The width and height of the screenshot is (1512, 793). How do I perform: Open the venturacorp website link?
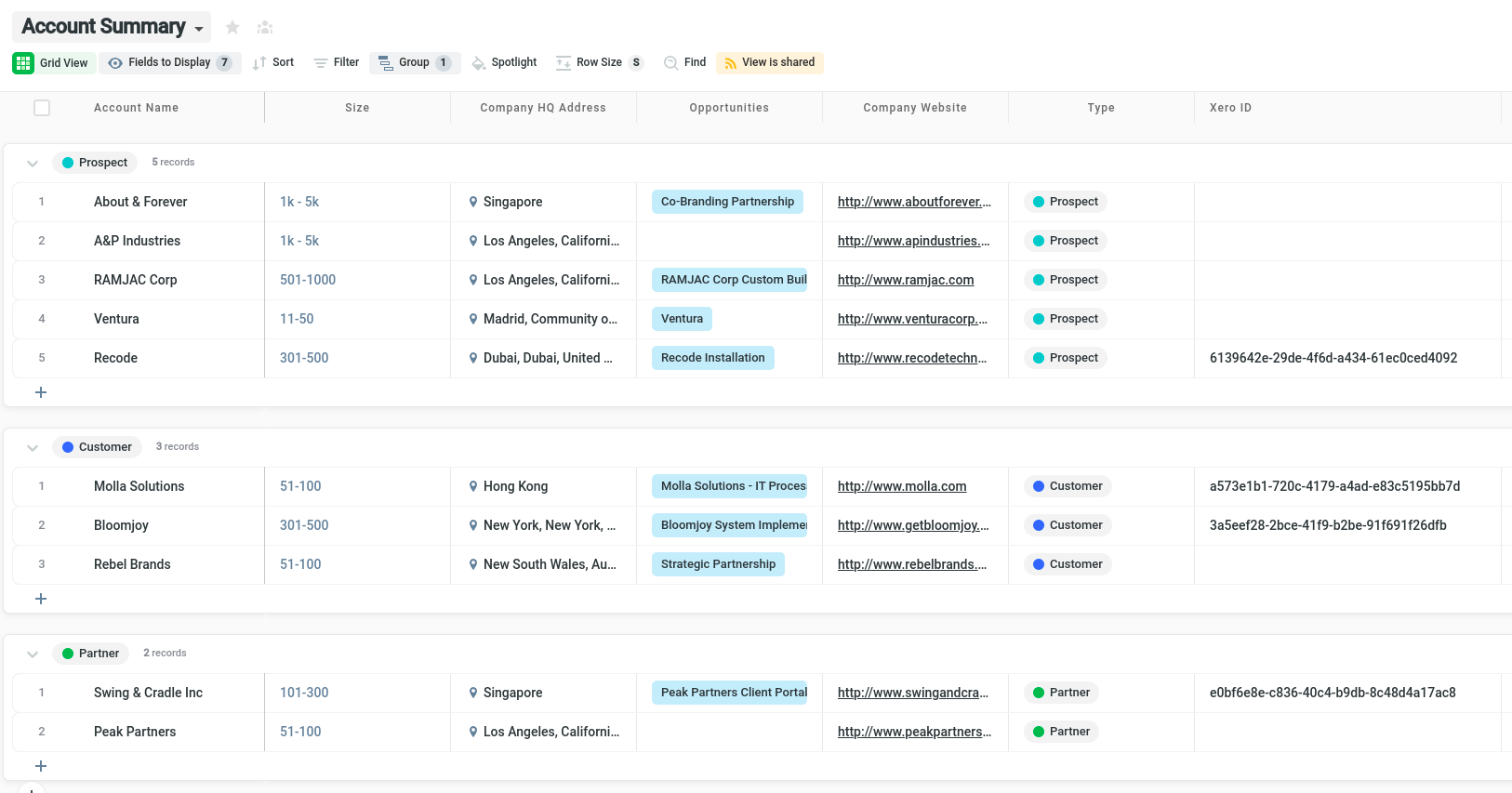(x=912, y=319)
